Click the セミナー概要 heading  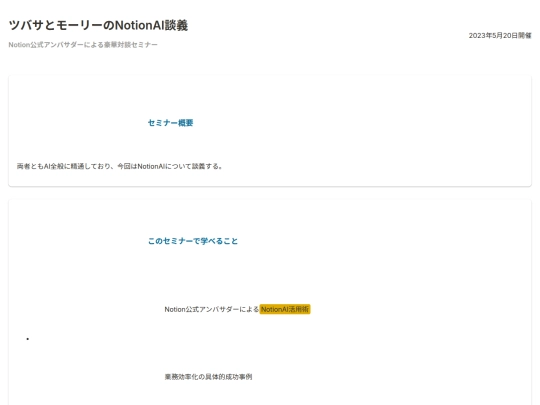(170, 123)
